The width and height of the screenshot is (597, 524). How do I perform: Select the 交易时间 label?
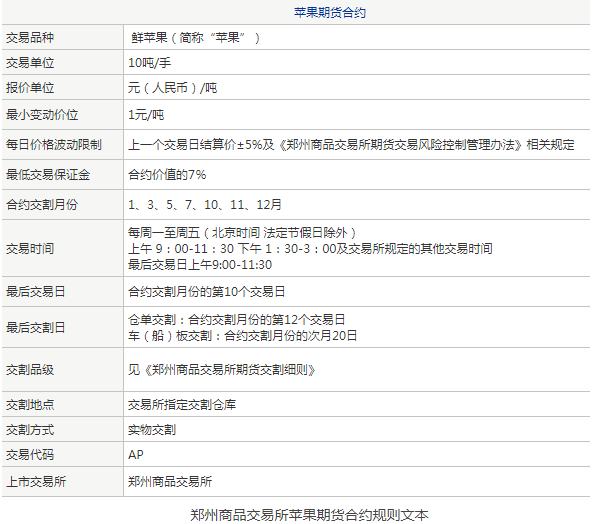point(30,249)
